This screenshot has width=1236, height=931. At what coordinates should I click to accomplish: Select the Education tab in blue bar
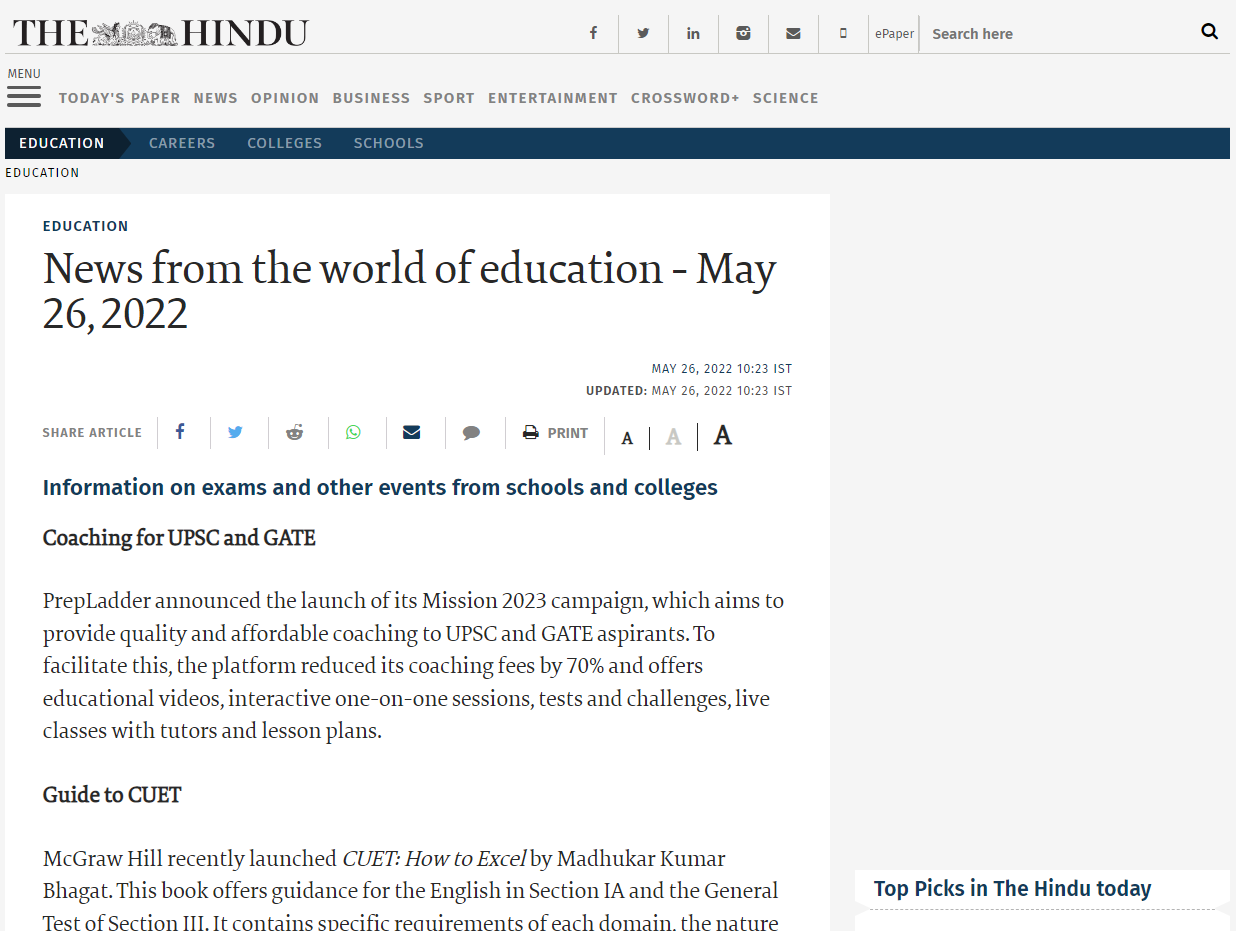tap(62, 143)
